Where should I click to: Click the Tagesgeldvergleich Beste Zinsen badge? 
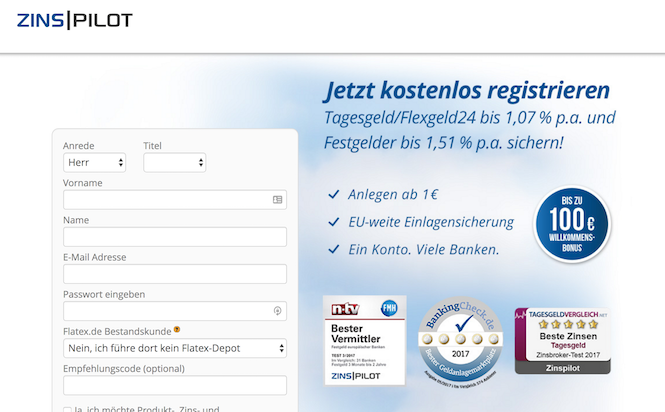pos(563,341)
